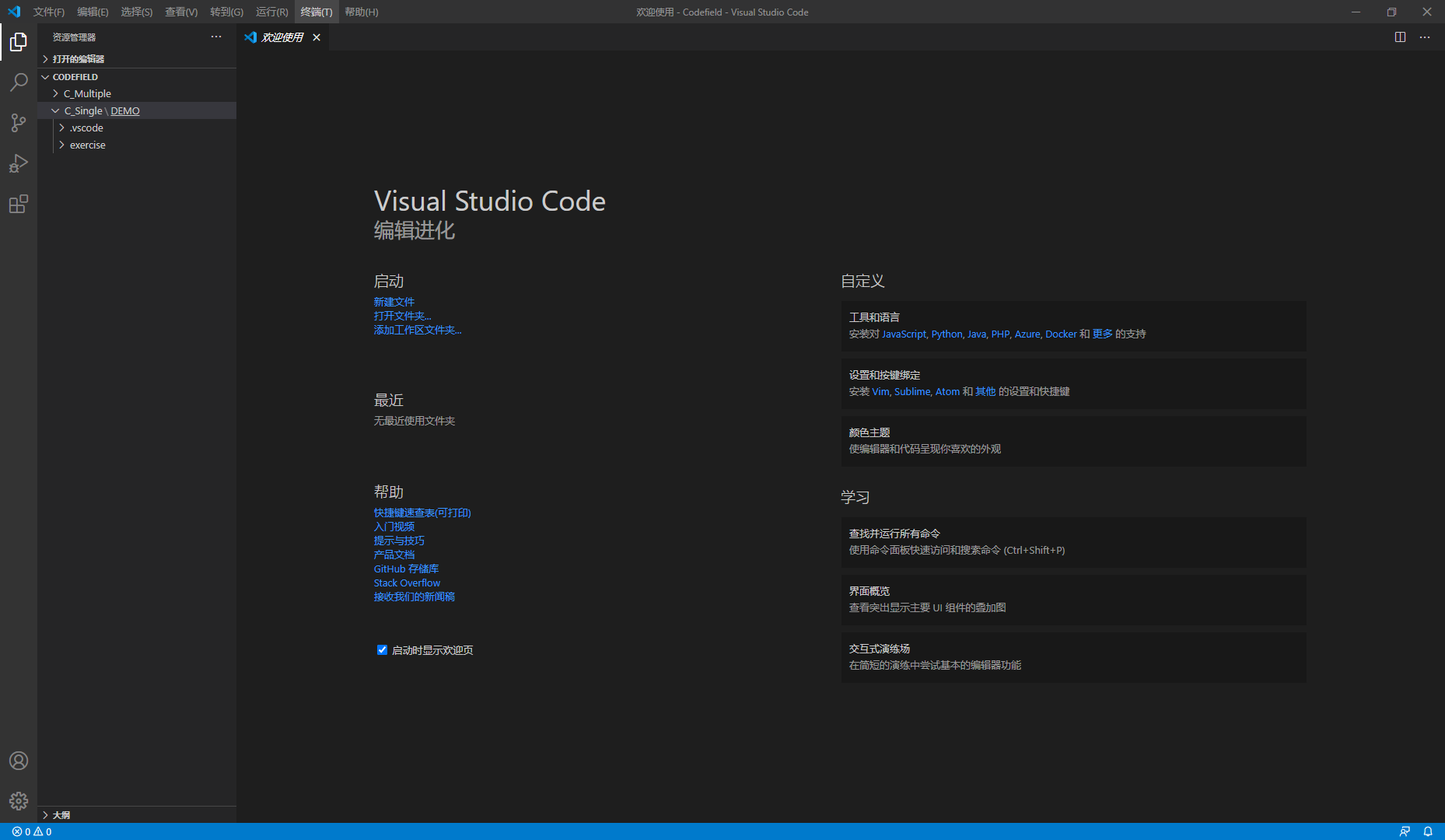Click the Sublime keybindings link
Image resolution: width=1445 pixels, height=840 pixels.
click(912, 391)
